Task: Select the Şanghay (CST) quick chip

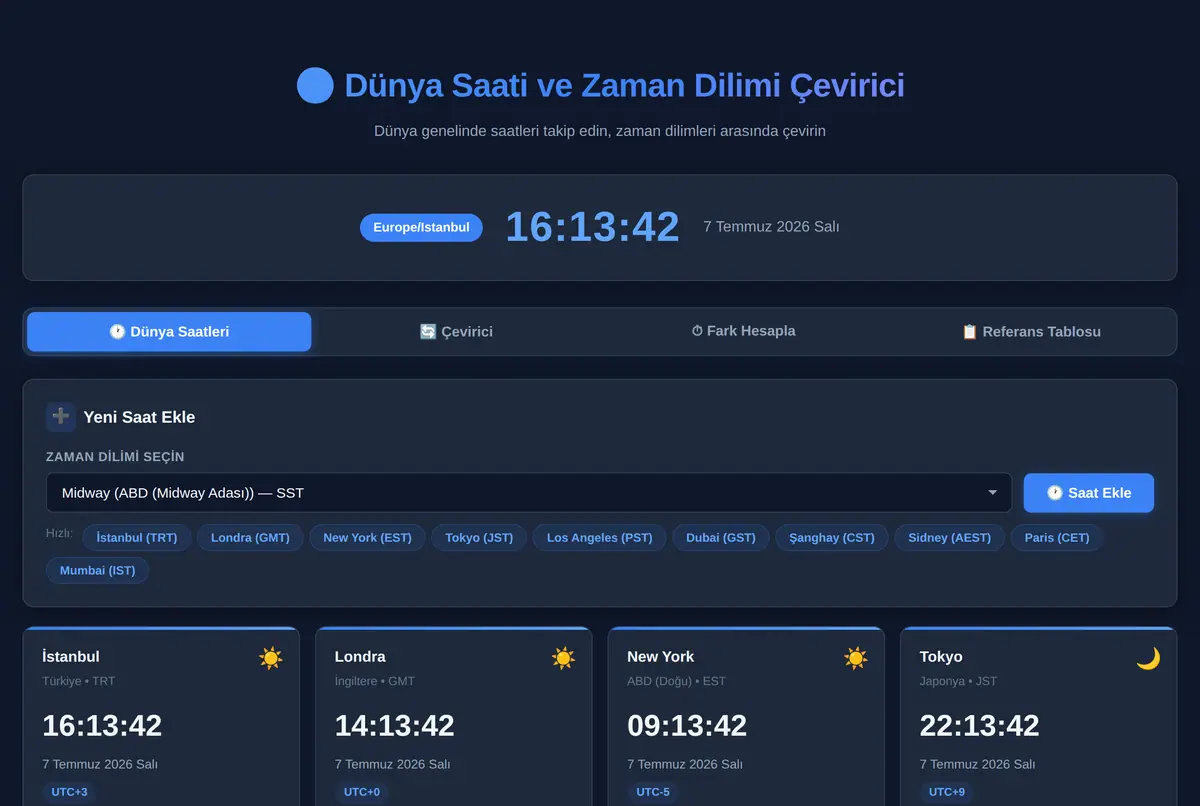Action: pyautogui.click(x=832, y=538)
